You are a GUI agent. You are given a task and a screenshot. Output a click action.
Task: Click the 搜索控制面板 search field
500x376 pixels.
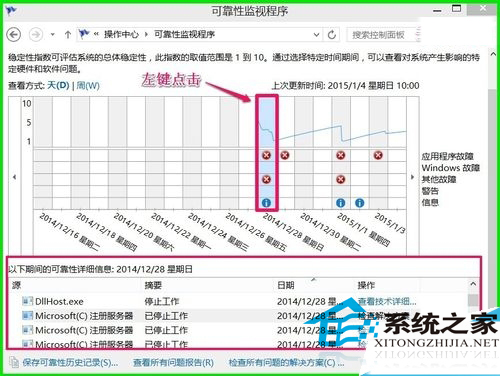pyautogui.click(x=383, y=35)
